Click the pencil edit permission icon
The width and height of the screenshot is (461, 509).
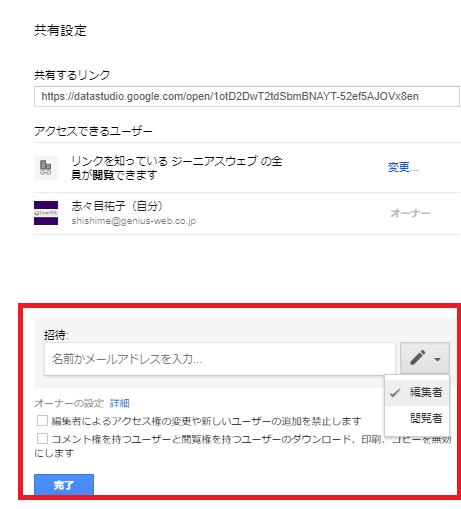pyautogui.click(x=418, y=358)
